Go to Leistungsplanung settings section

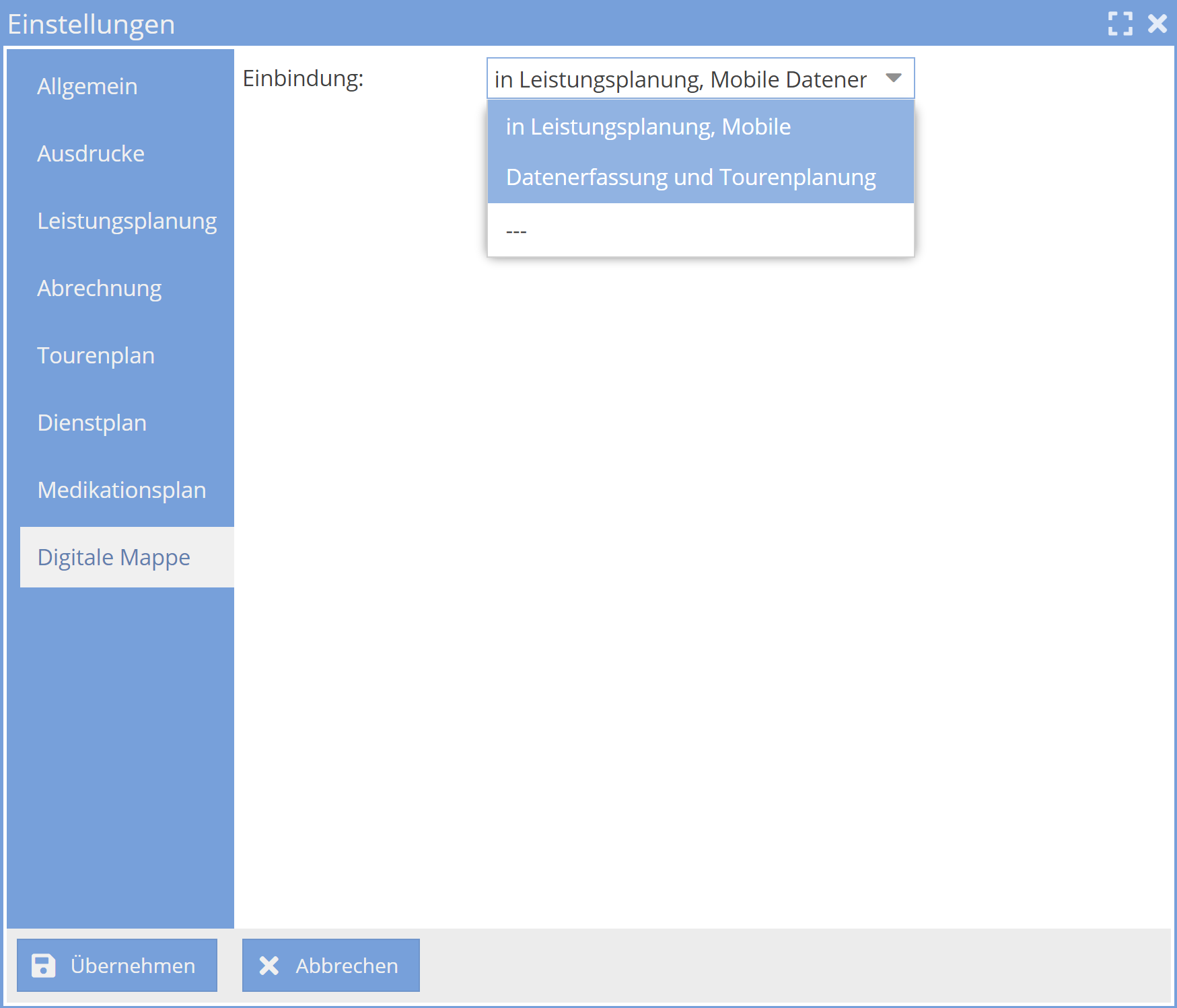127,221
